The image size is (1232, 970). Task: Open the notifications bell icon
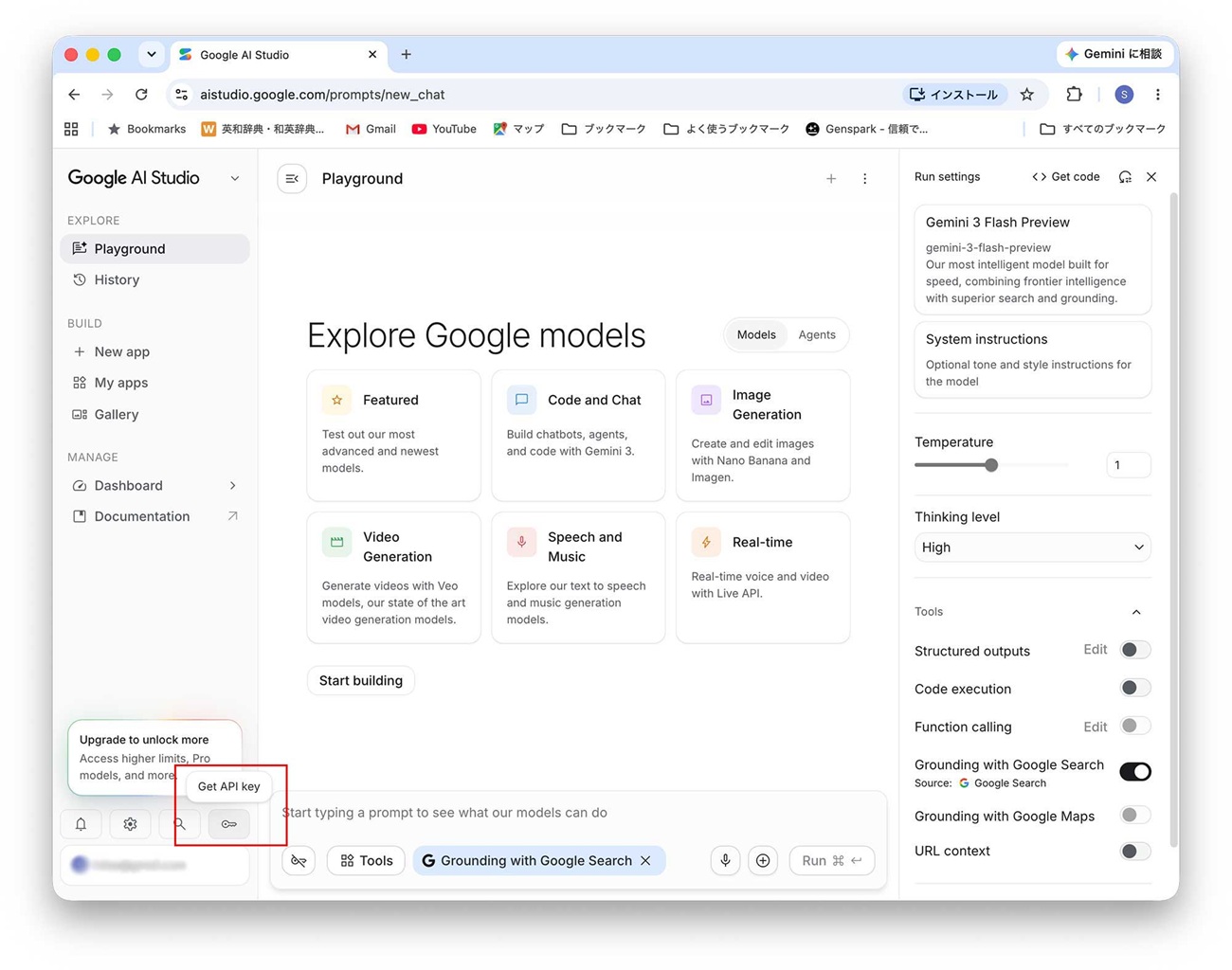tap(81, 824)
